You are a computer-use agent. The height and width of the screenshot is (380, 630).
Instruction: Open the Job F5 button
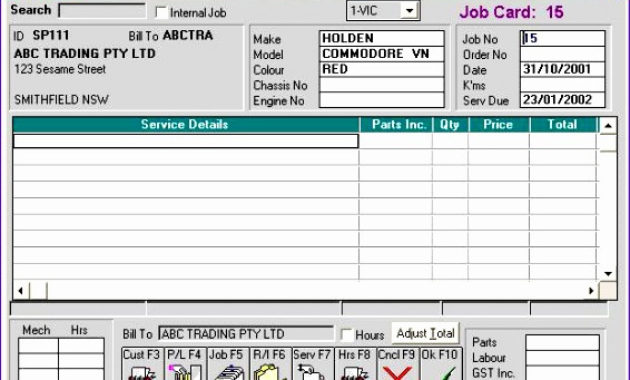click(x=227, y=364)
